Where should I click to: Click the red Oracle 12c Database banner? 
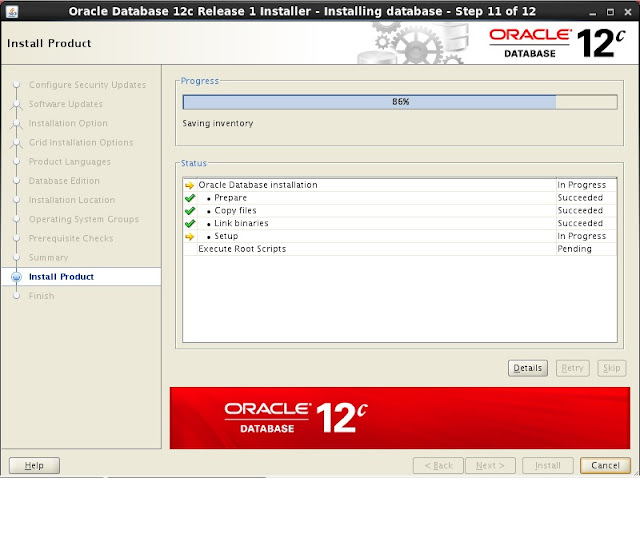pyautogui.click(x=400, y=418)
